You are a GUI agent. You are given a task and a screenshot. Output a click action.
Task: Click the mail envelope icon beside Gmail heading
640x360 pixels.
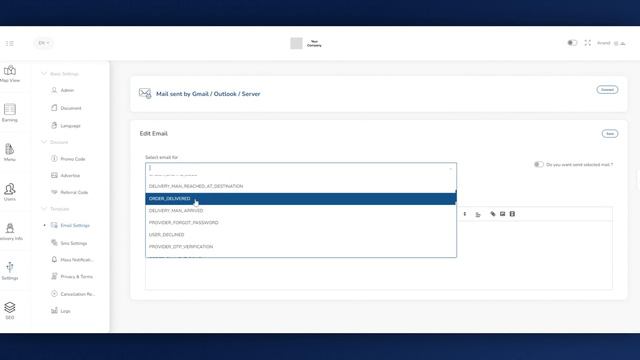click(145, 93)
